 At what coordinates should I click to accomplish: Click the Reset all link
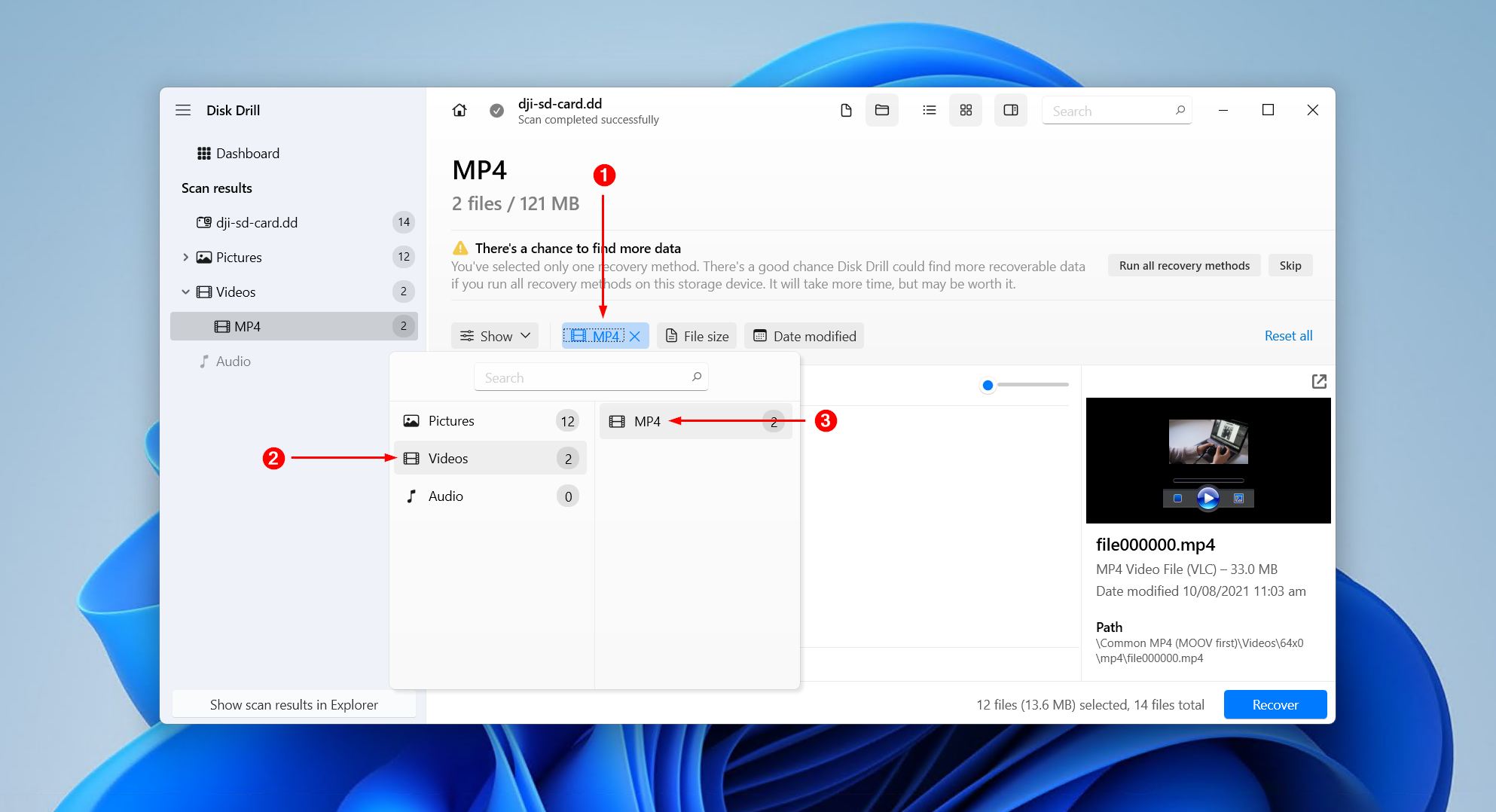pyautogui.click(x=1288, y=336)
